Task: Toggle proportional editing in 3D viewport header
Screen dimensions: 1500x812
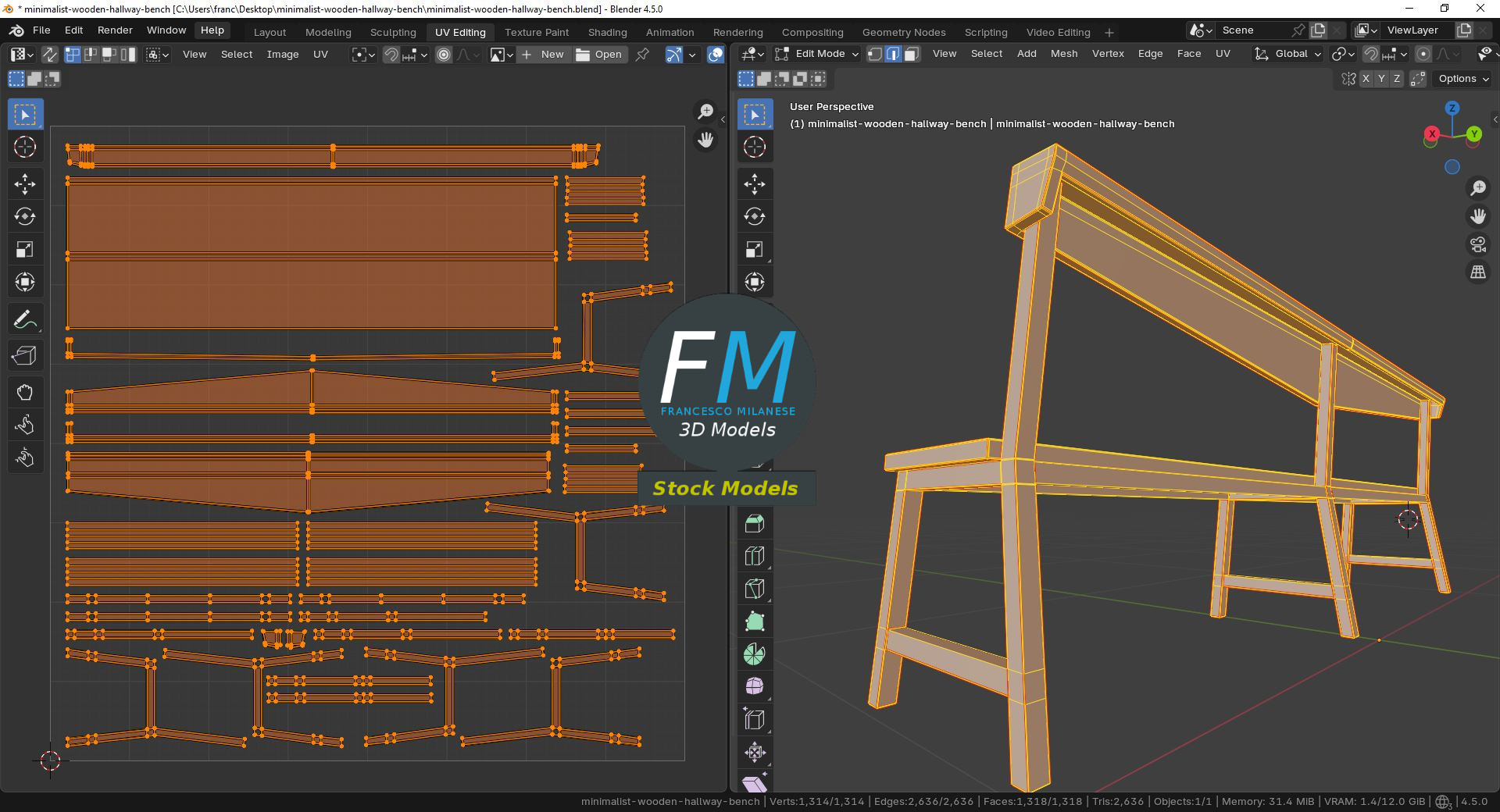Action: coord(1423,54)
